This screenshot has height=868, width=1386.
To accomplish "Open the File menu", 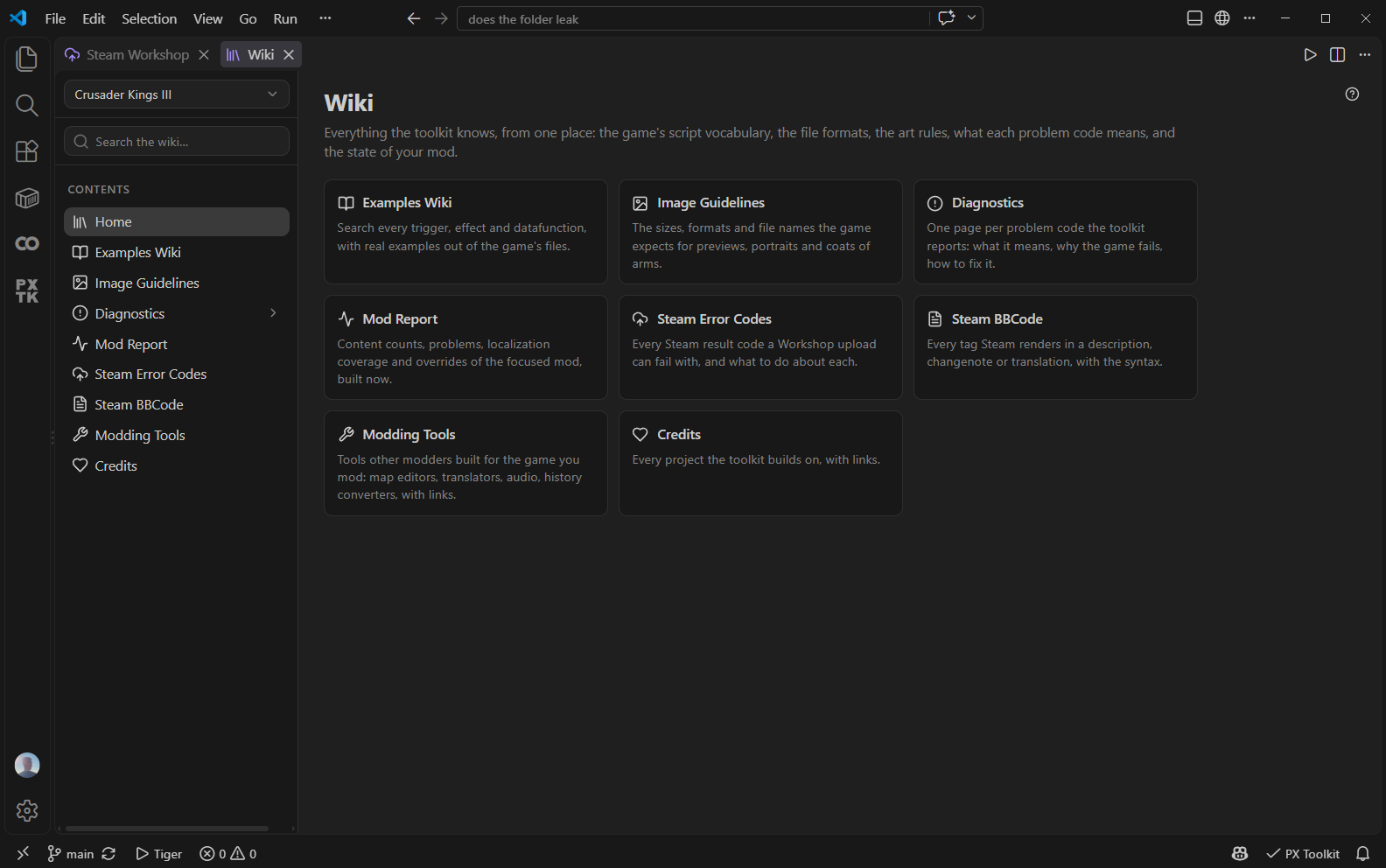I will 55,18.
